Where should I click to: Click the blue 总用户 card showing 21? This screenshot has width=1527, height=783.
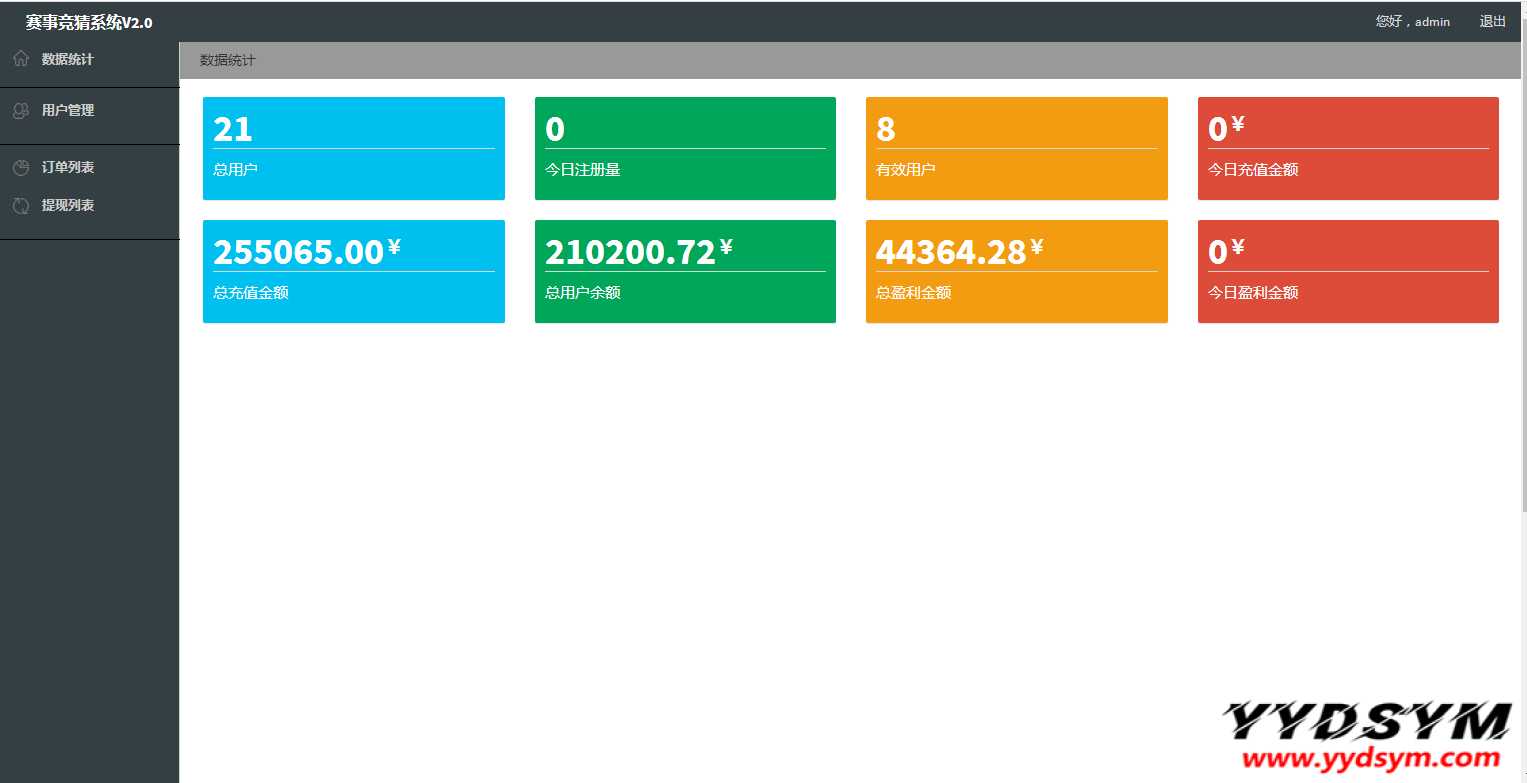coord(353,148)
